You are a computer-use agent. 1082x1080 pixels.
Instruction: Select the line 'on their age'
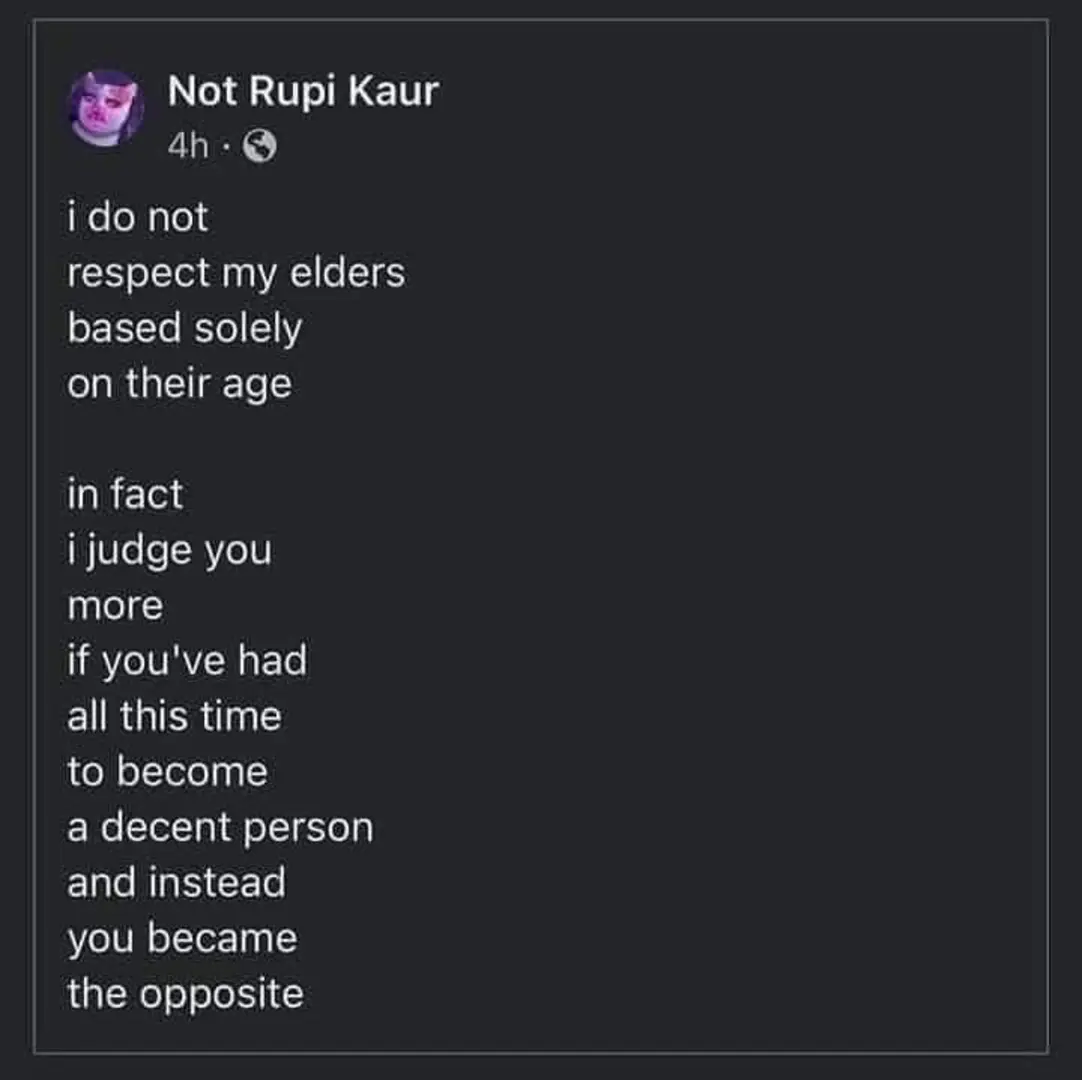[179, 382]
